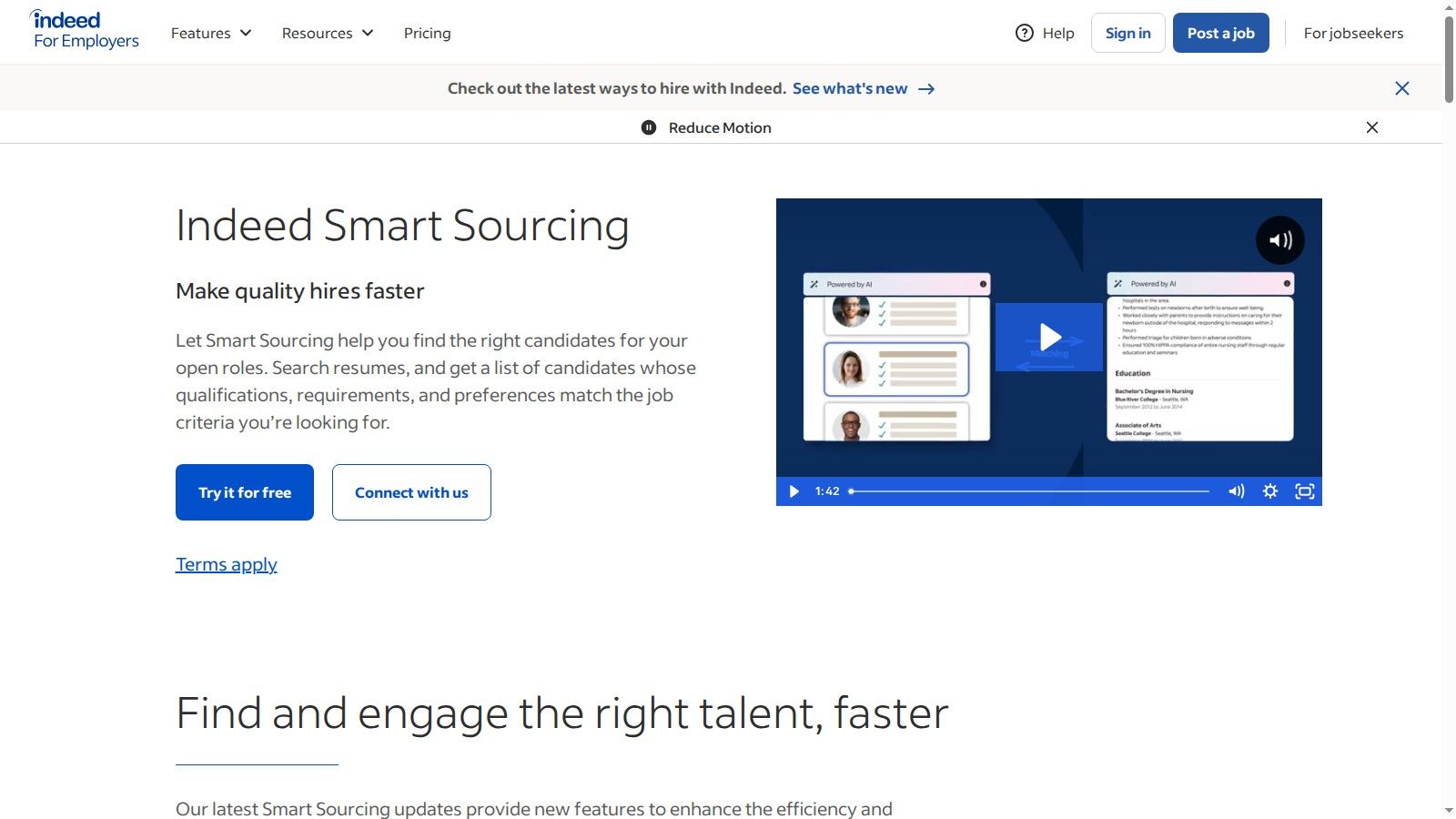
Task: Pause animations using the Reduce Motion control
Action: pyautogui.click(x=648, y=127)
